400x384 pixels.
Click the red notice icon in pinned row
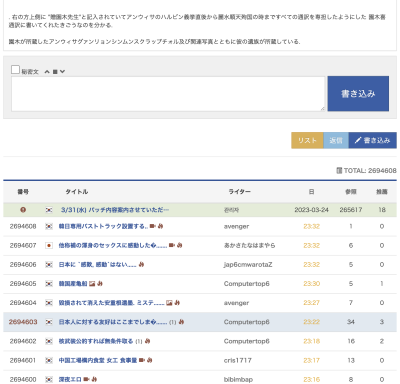pyautogui.click(x=23, y=210)
